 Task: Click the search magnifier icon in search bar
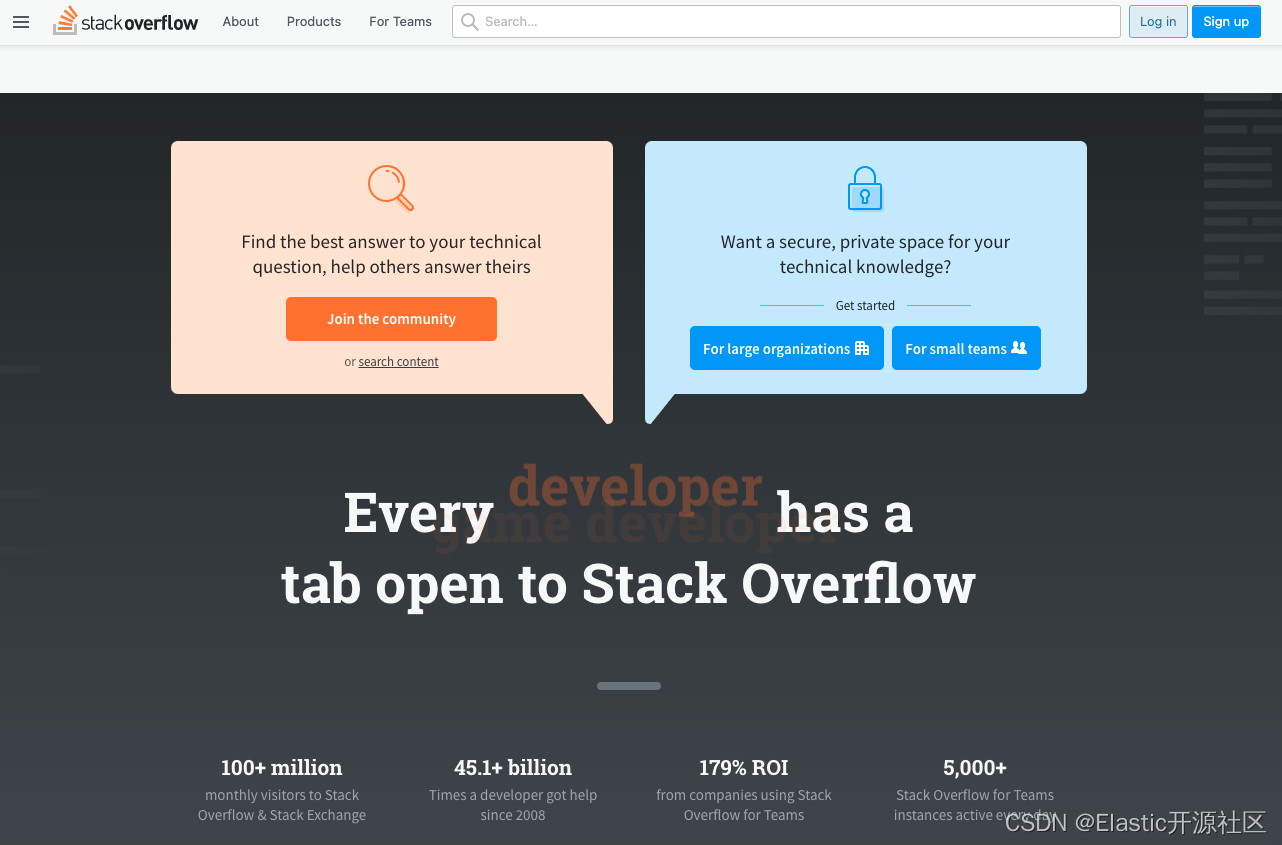pyautogui.click(x=469, y=22)
